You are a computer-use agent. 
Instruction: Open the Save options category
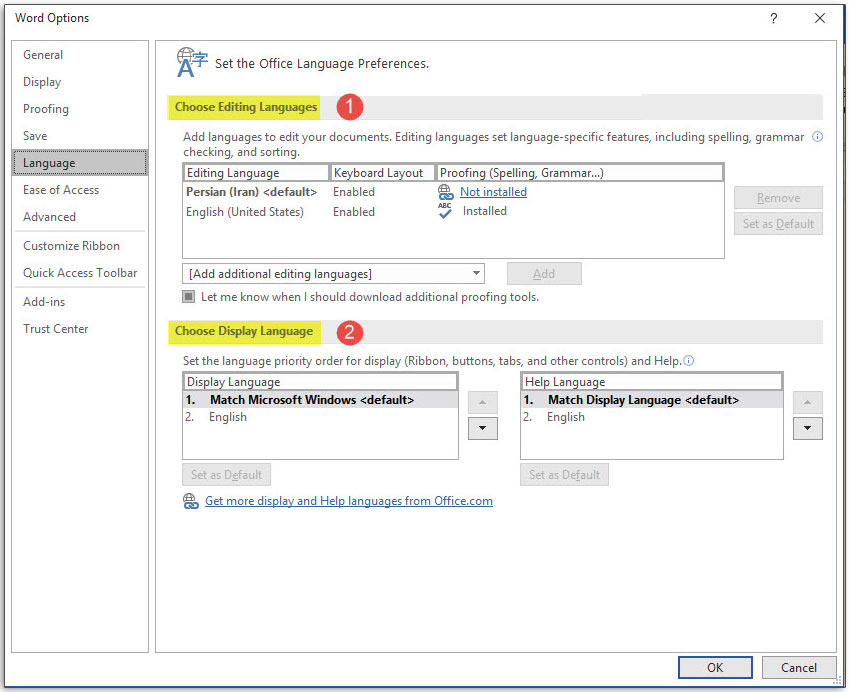click(x=80, y=136)
